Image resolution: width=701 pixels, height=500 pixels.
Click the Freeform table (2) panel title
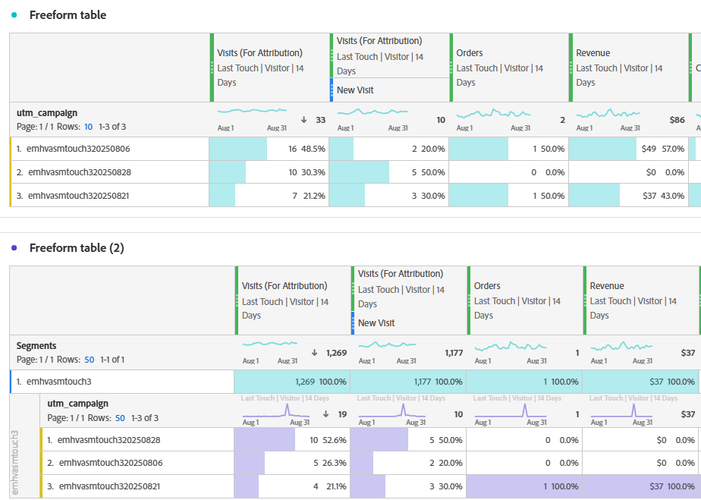point(76,247)
